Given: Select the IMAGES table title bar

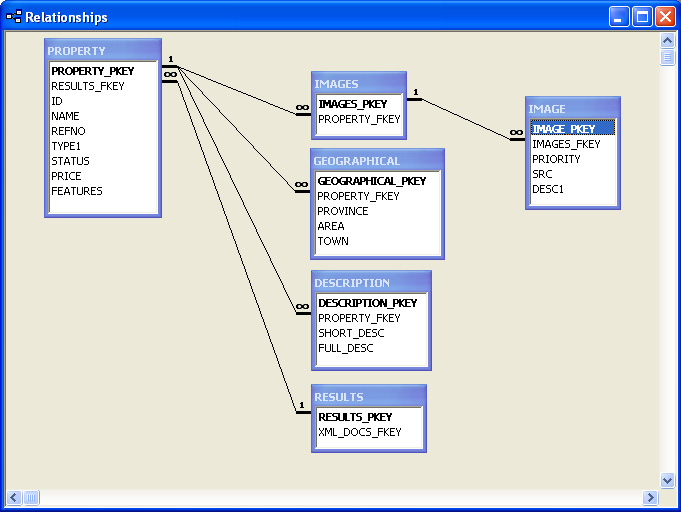Looking at the screenshot, I should tap(359, 83).
